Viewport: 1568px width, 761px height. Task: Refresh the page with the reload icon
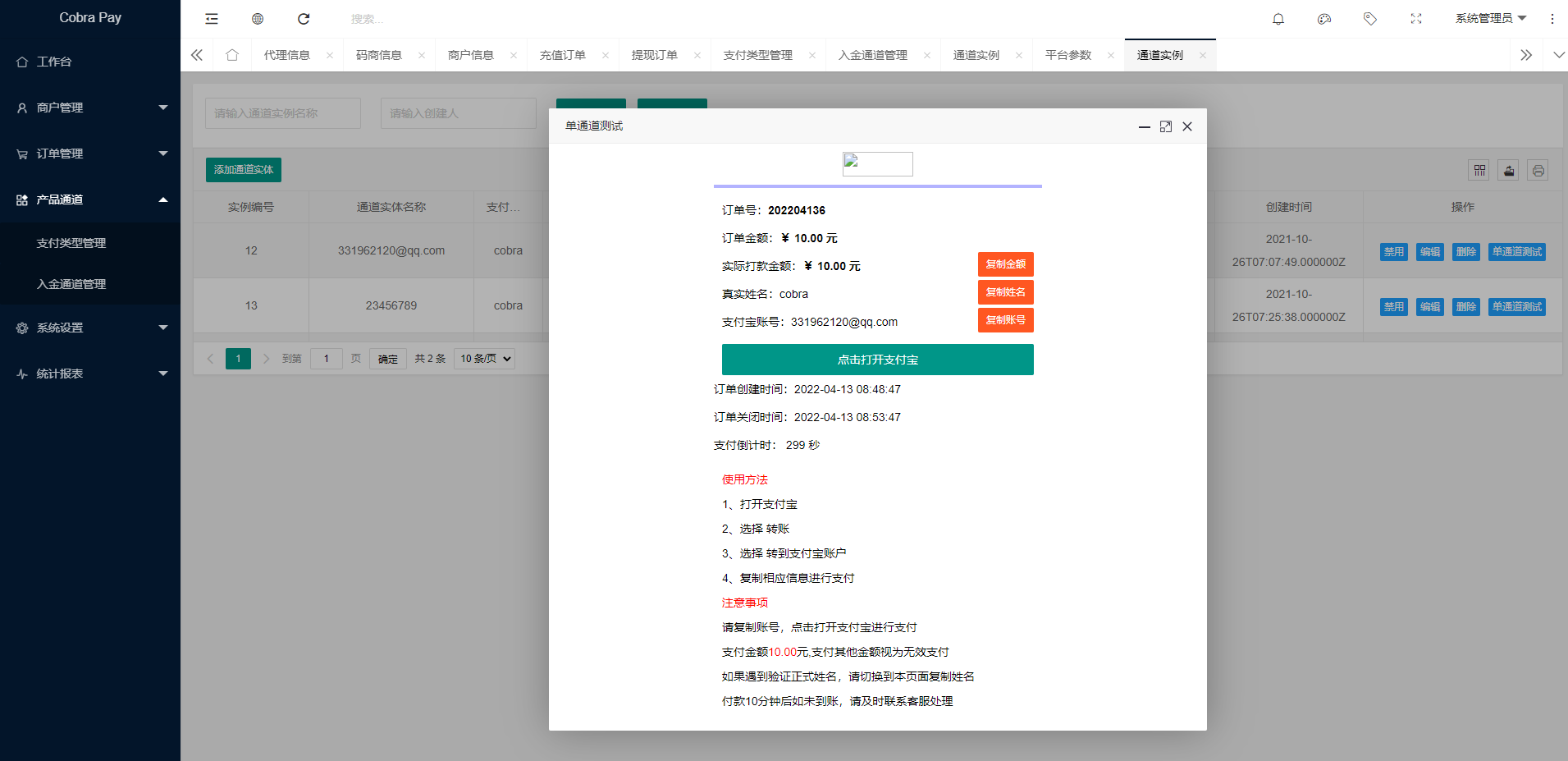[304, 18]
